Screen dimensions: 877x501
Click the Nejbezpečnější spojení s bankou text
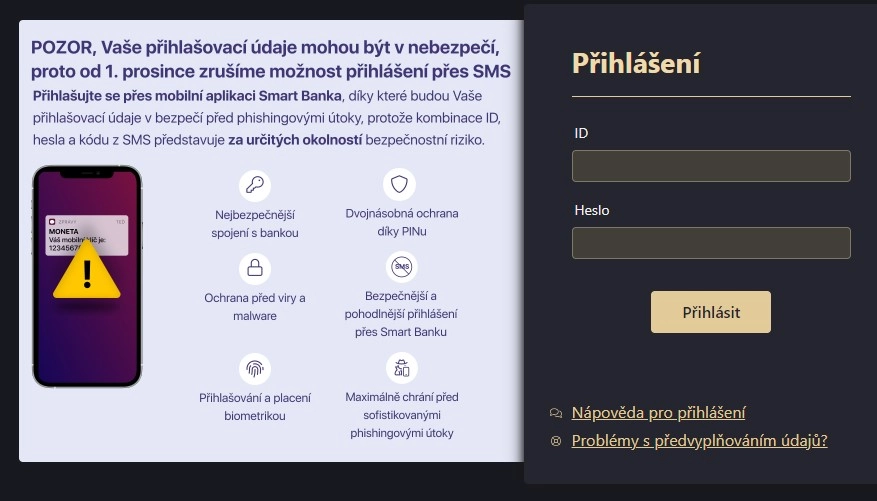[x=256, y=224]
